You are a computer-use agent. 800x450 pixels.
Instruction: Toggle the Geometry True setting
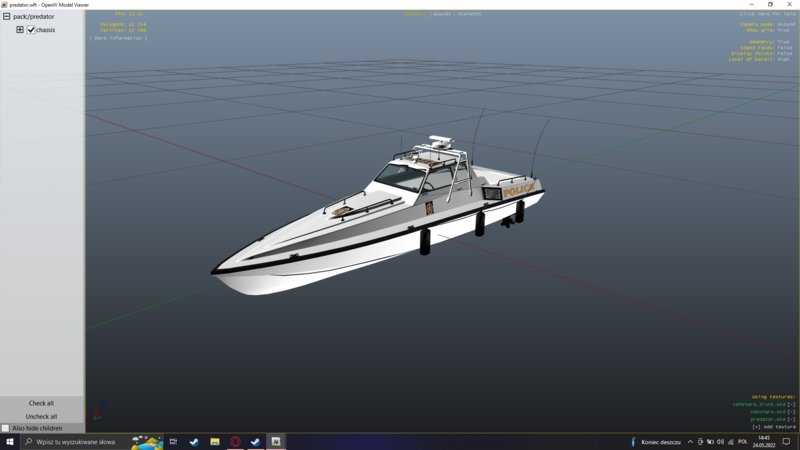coord(769,42)
